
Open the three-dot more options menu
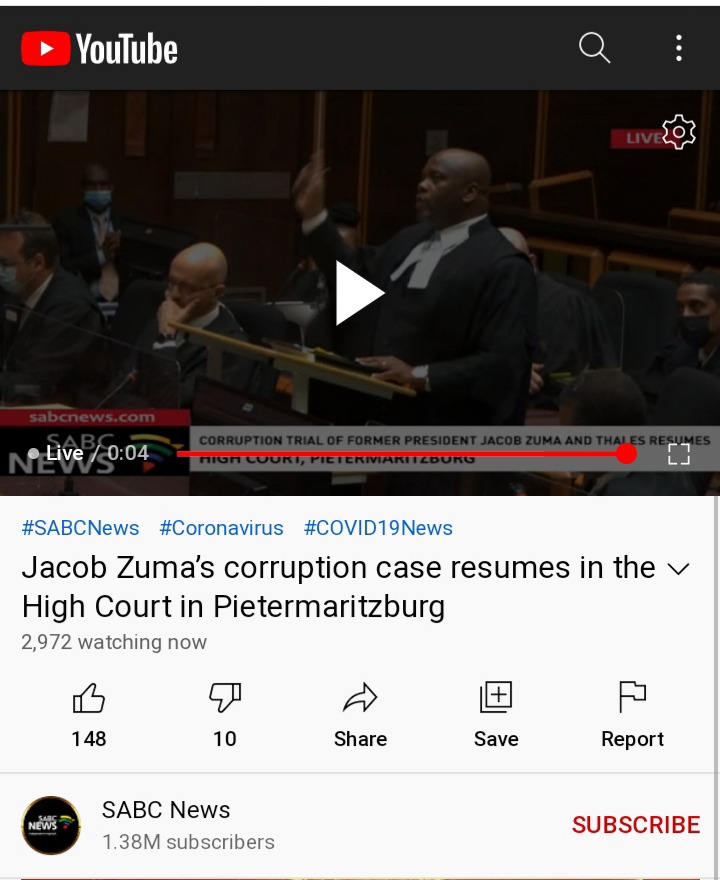(x=679, y=48)
